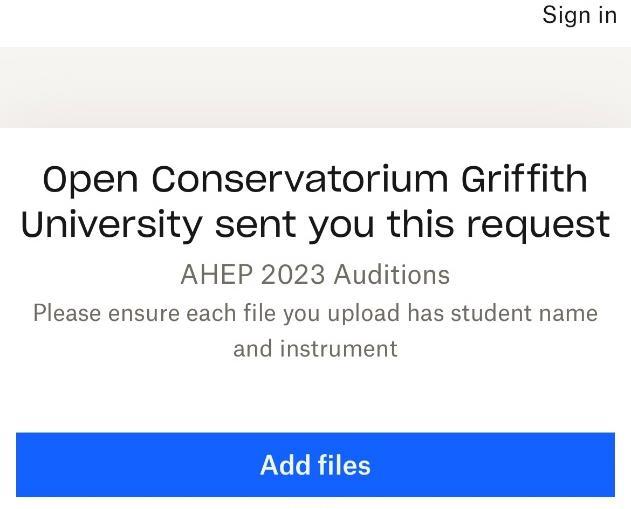
Task: Click the 'Please ensure each file' instruction line
Action: [315, 313]
